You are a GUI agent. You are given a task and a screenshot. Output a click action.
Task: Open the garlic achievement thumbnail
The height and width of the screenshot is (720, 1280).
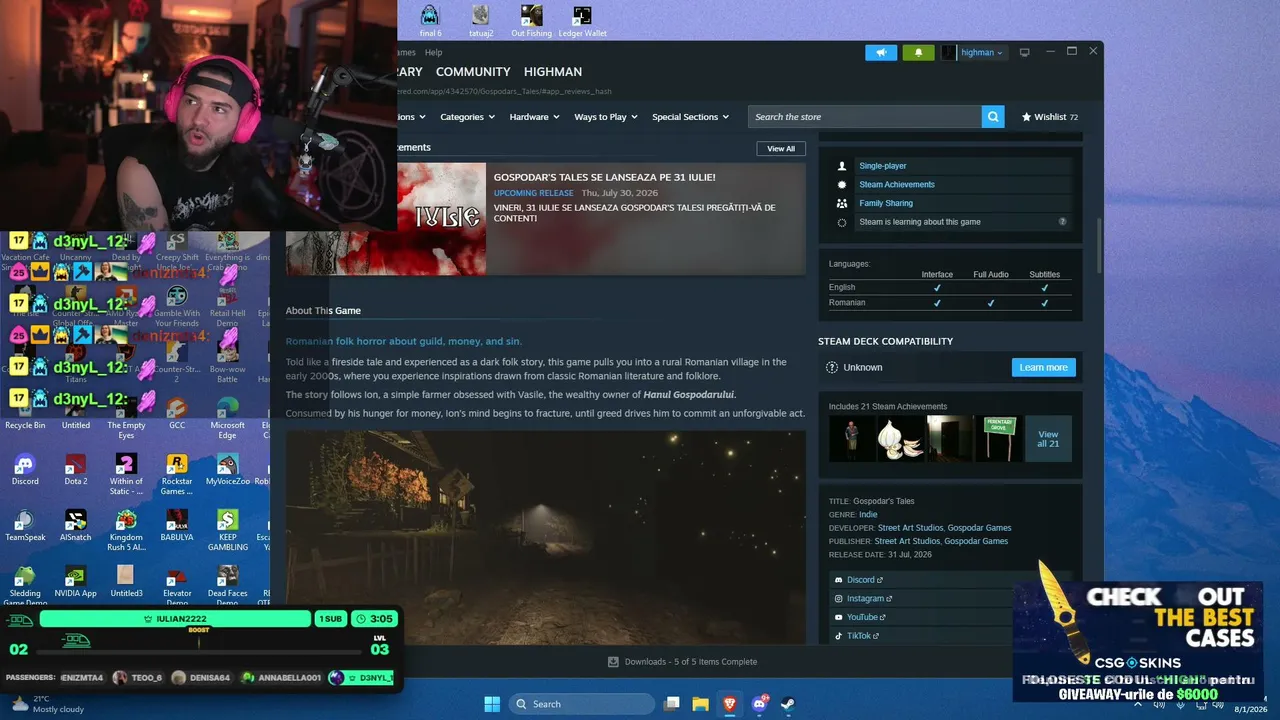pyautogui.click(x=901, y=439)
